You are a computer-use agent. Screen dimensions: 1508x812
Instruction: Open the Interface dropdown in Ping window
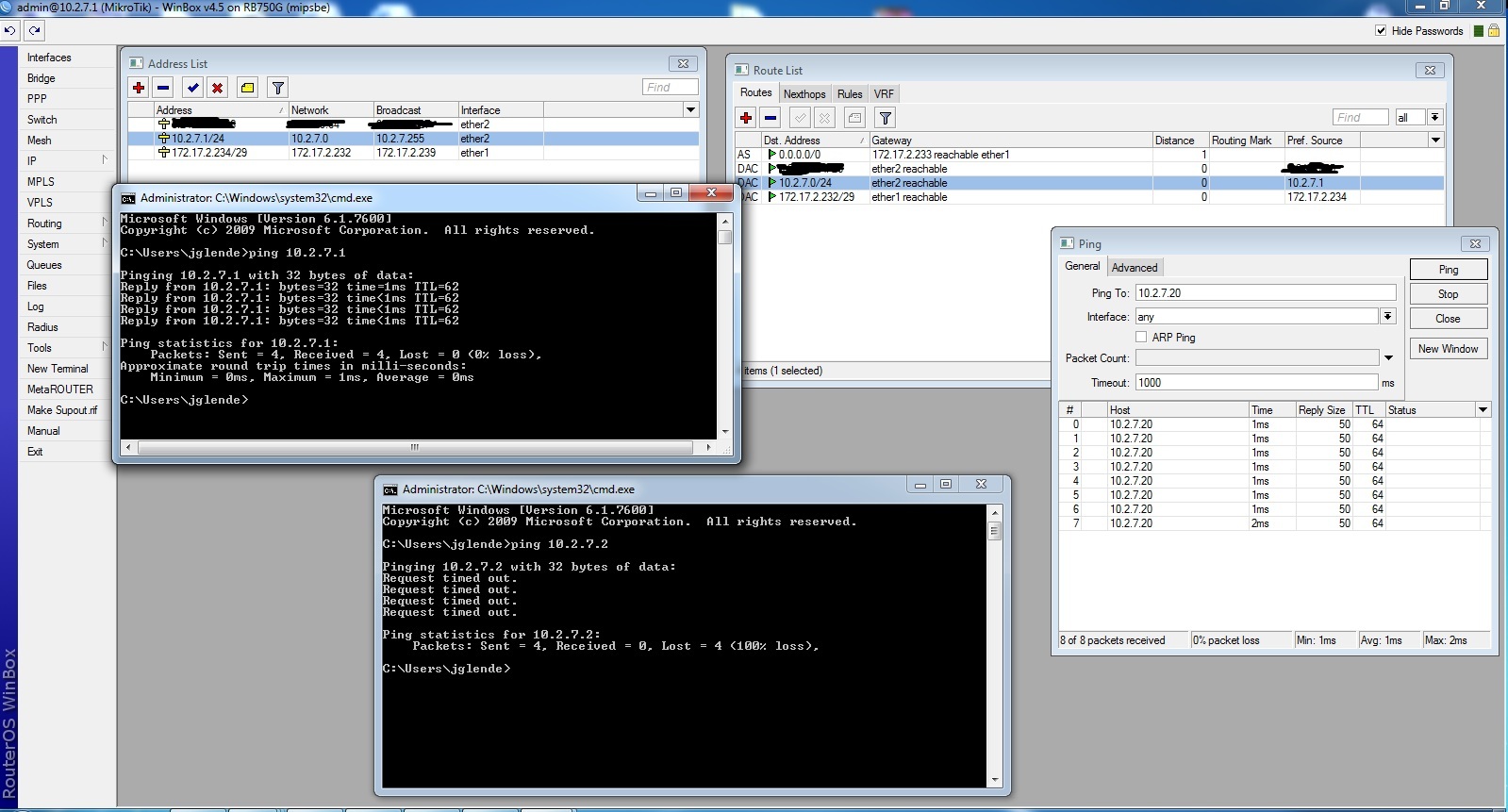(1387, 316)
